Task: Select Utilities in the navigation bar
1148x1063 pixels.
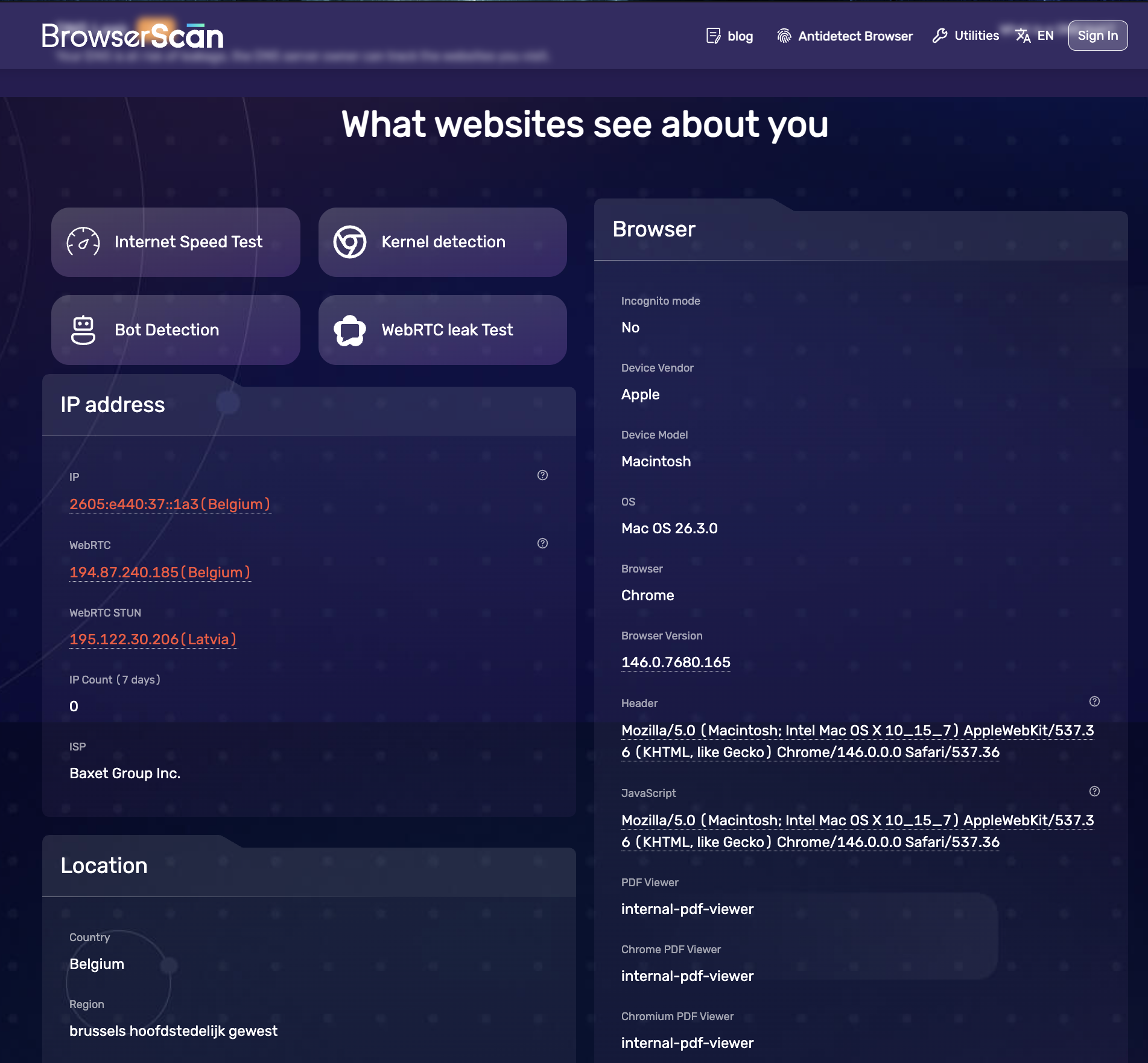Action: tap(975, 36)
